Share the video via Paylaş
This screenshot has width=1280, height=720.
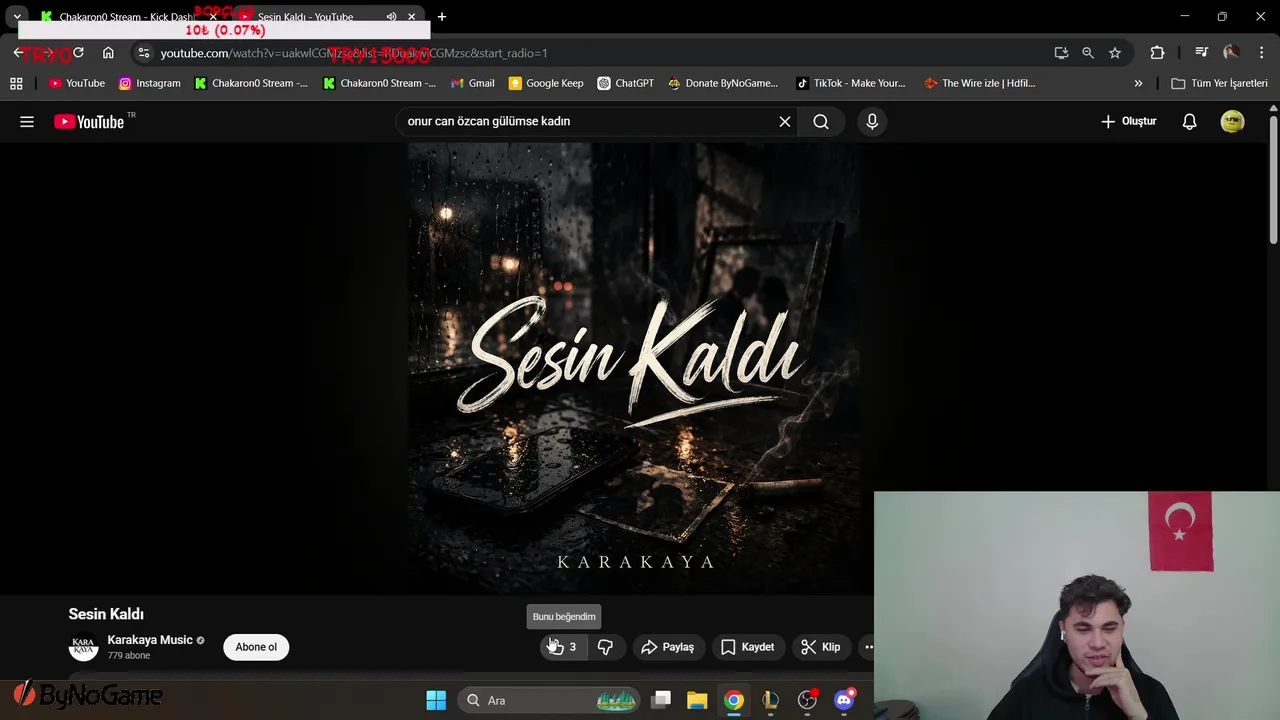click(x=668, y=647)
